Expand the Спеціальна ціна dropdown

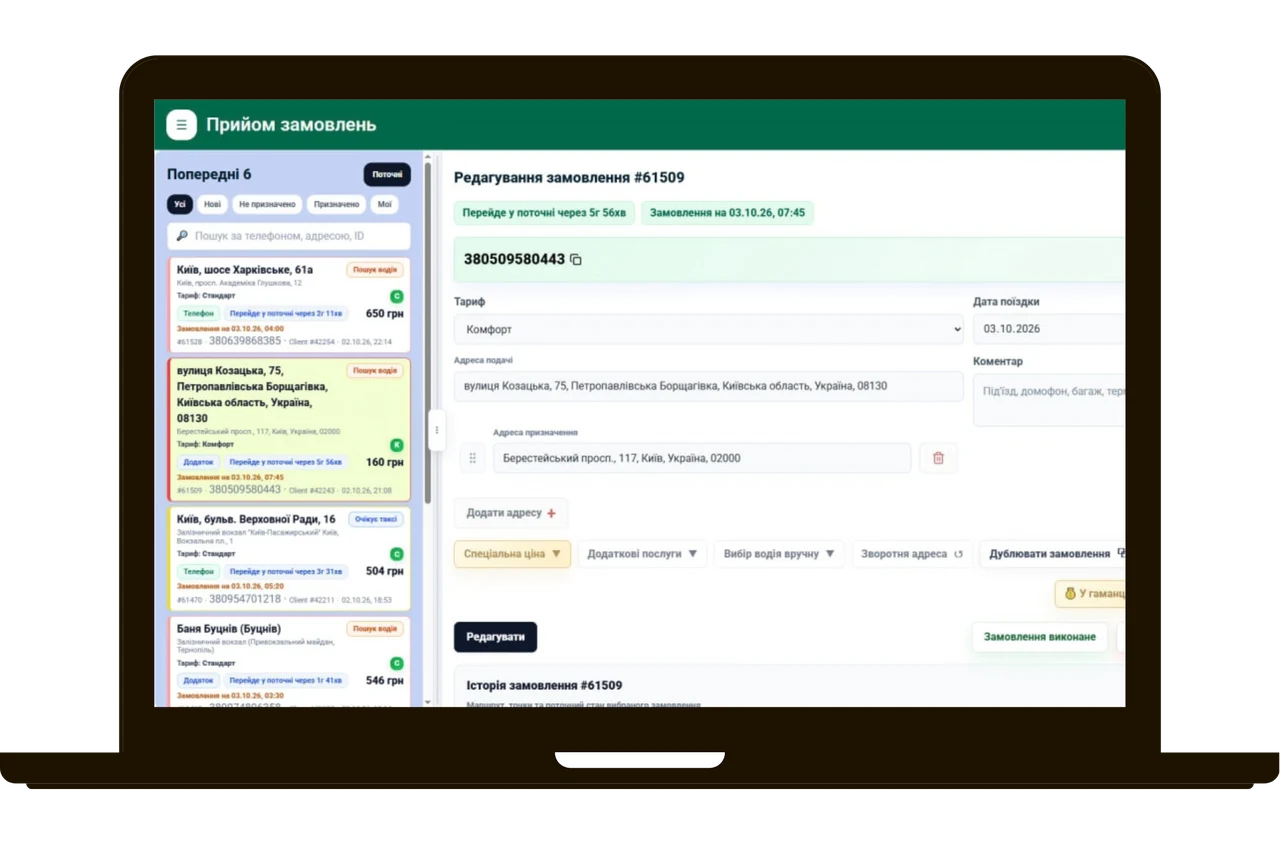512,554
